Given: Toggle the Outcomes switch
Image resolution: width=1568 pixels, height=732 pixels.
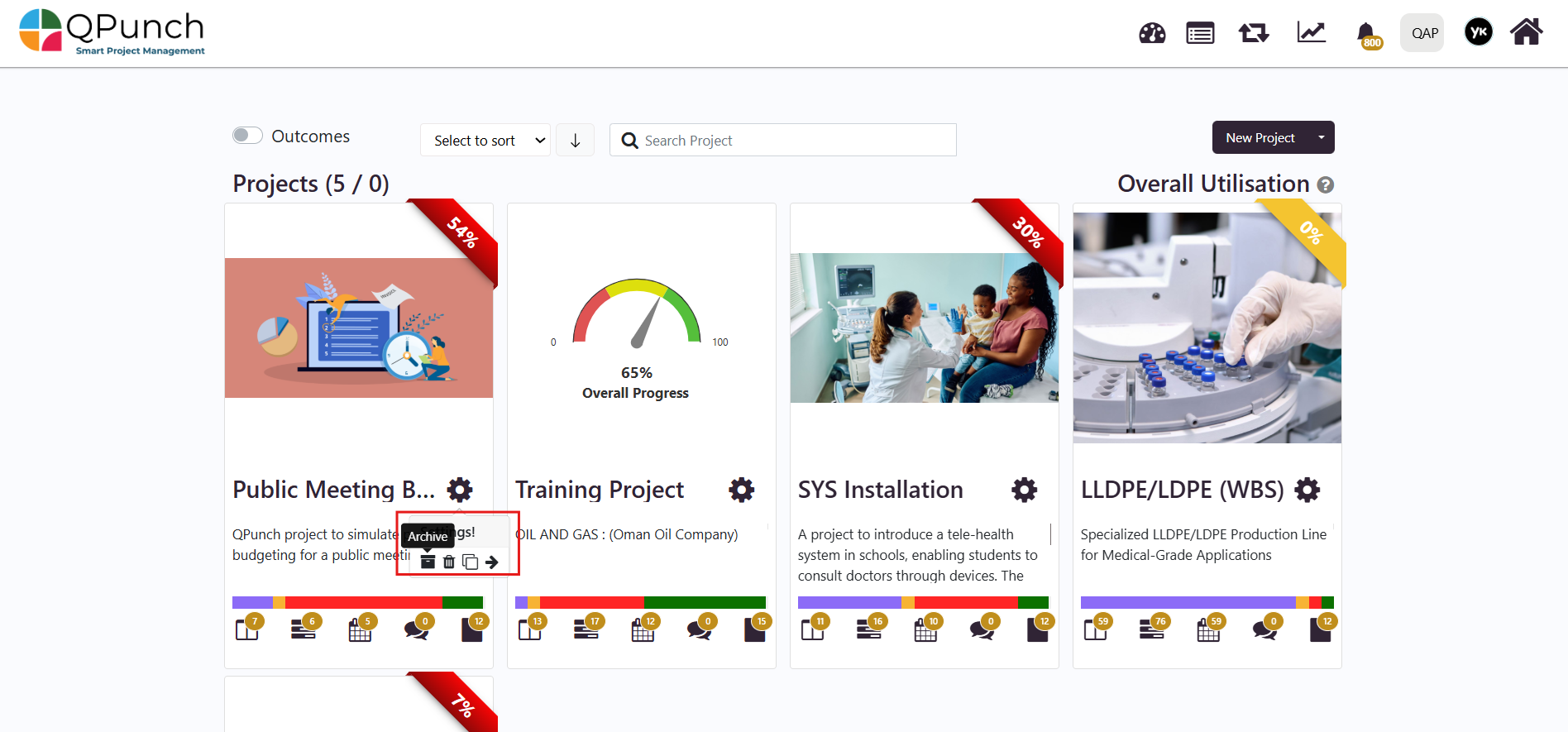Looking at the screenshot, I should click(x=247, y=136).
